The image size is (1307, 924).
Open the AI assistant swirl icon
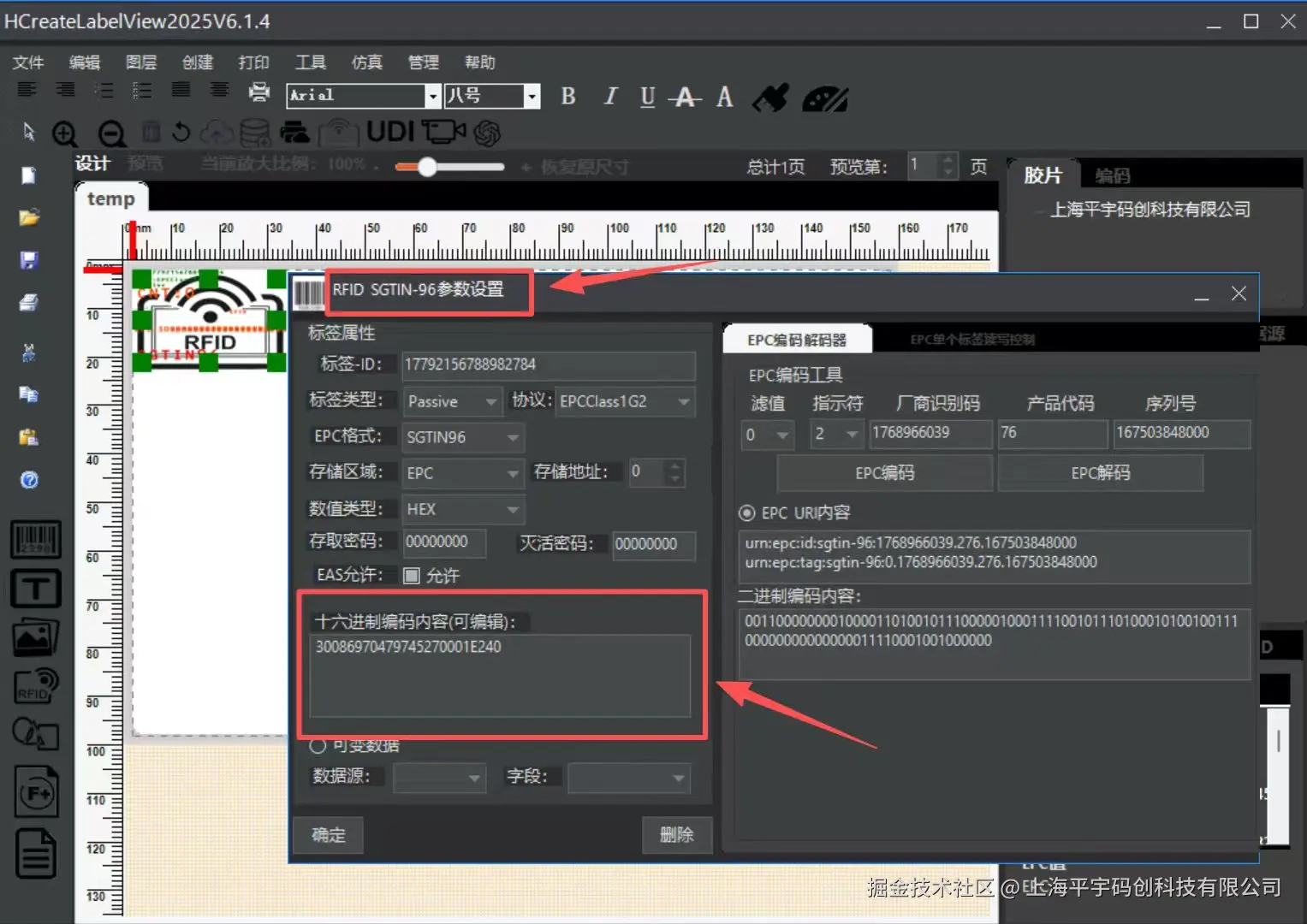[x=487, y=133]
